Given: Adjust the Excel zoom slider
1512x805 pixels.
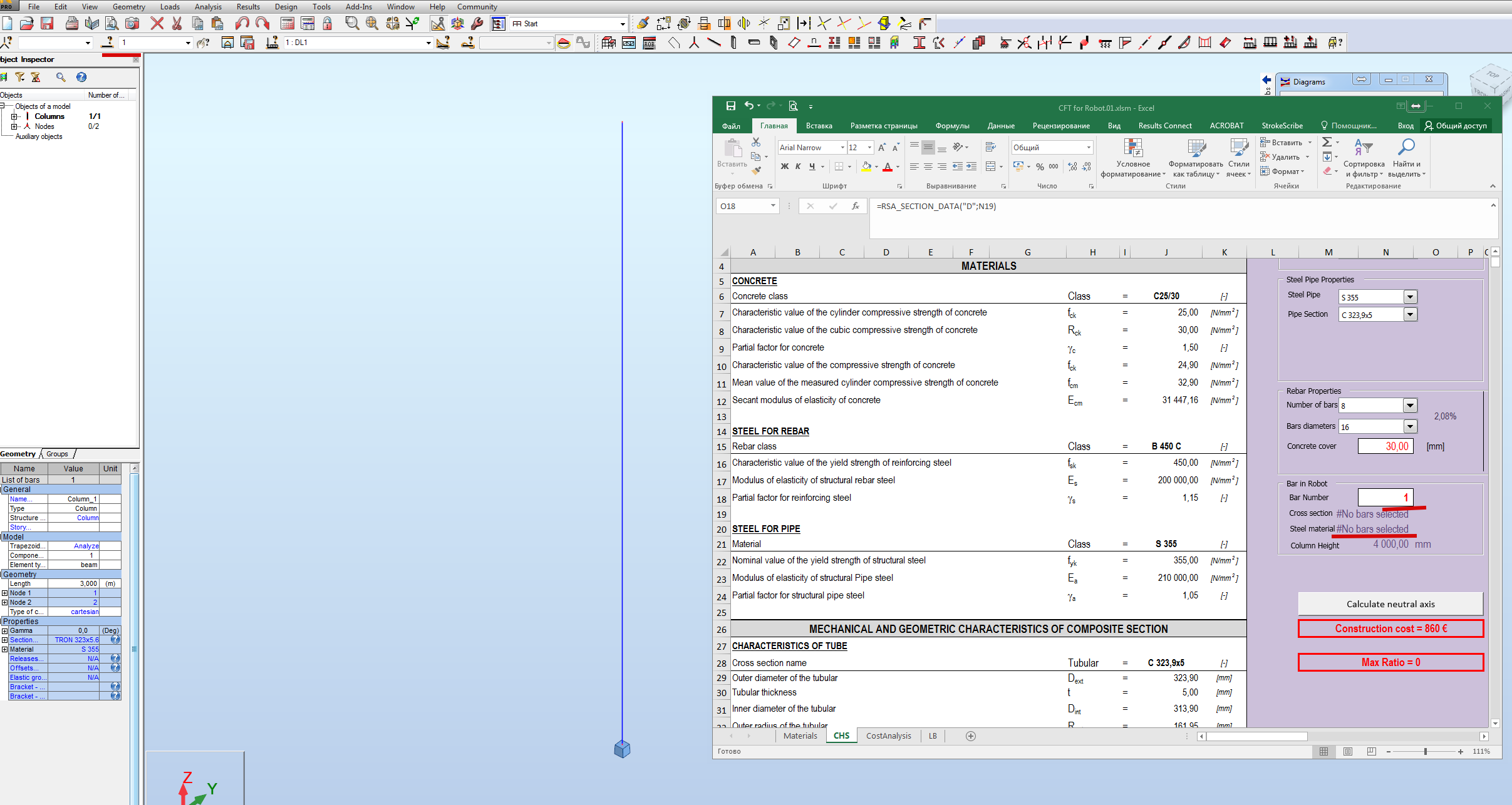Looking at the screenshot, I should (1426, 751).
